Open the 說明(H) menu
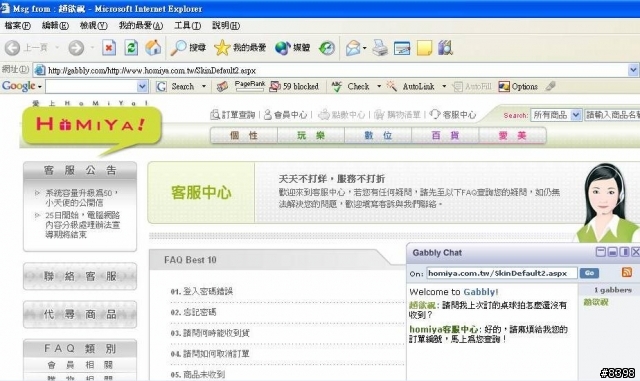 point(226,25)
